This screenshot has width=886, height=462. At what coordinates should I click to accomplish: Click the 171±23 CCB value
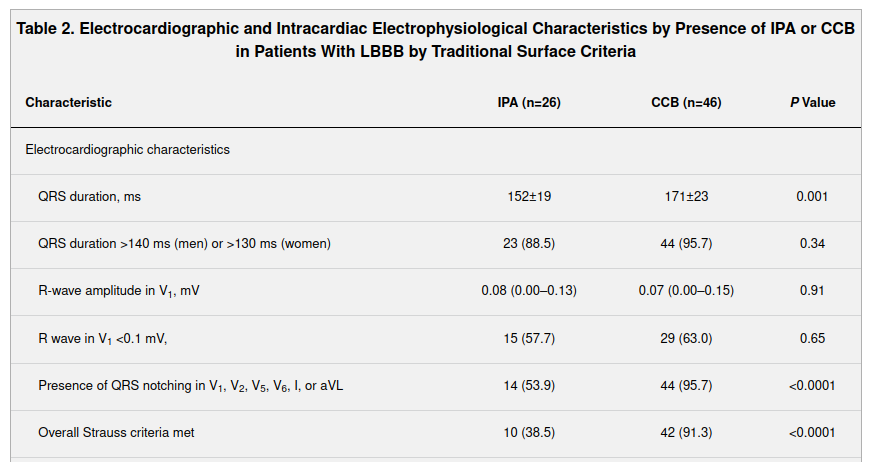point(686,197)
